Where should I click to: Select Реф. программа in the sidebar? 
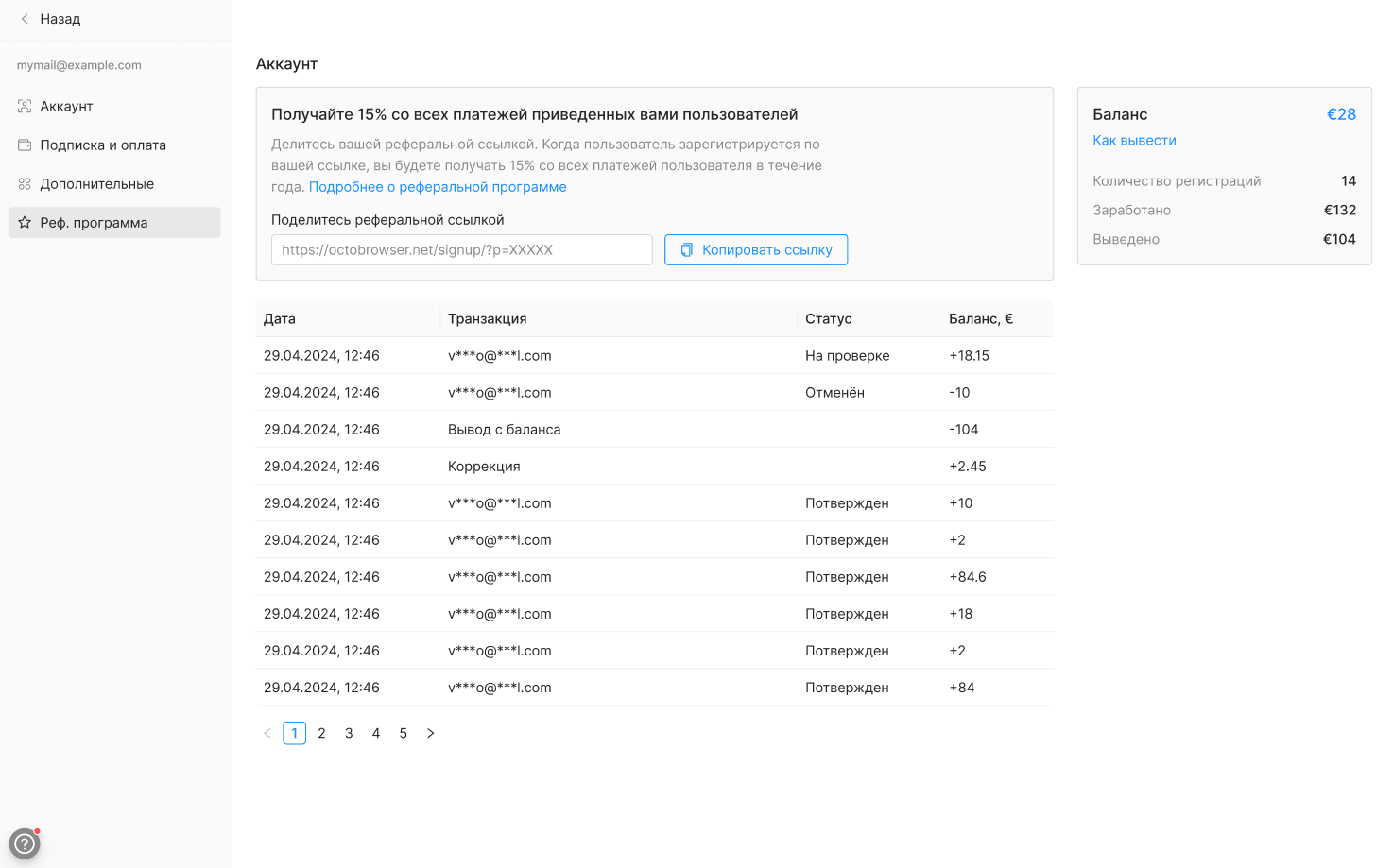pos(115,223)
